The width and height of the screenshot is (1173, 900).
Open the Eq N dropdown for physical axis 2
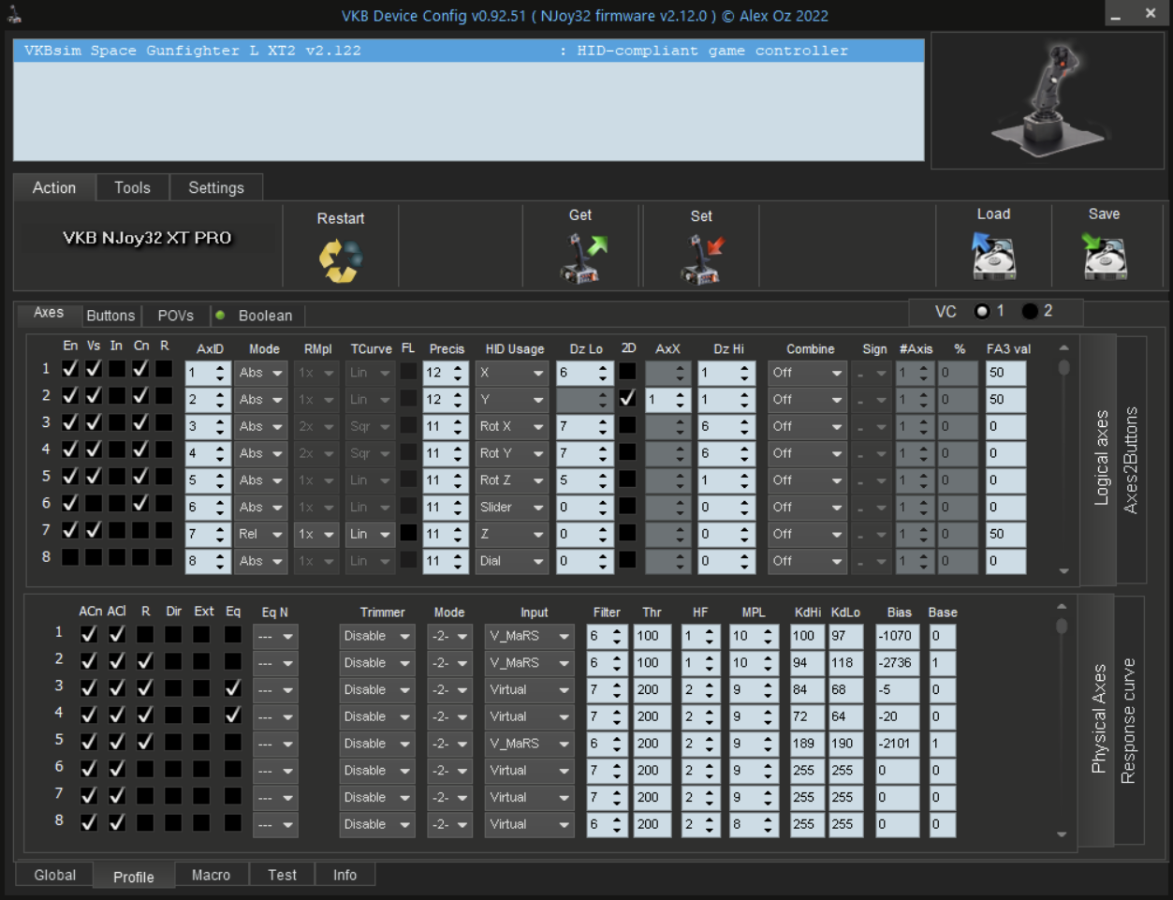(x=275, y=663)
